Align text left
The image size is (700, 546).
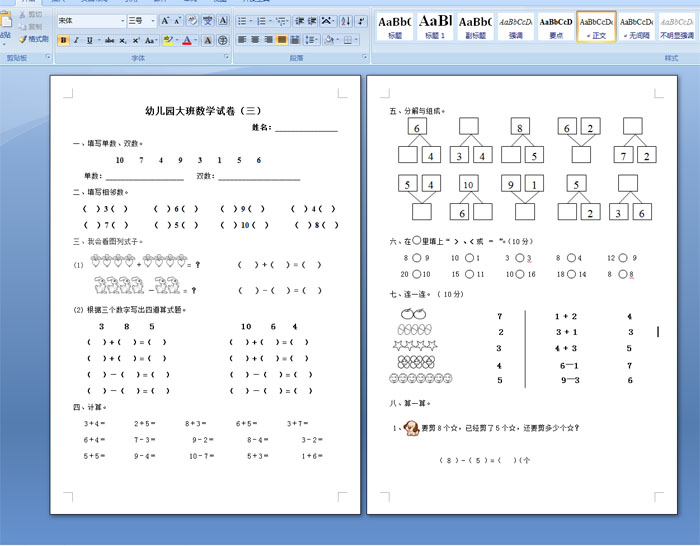pyautogui.click(x=242, y=40)
